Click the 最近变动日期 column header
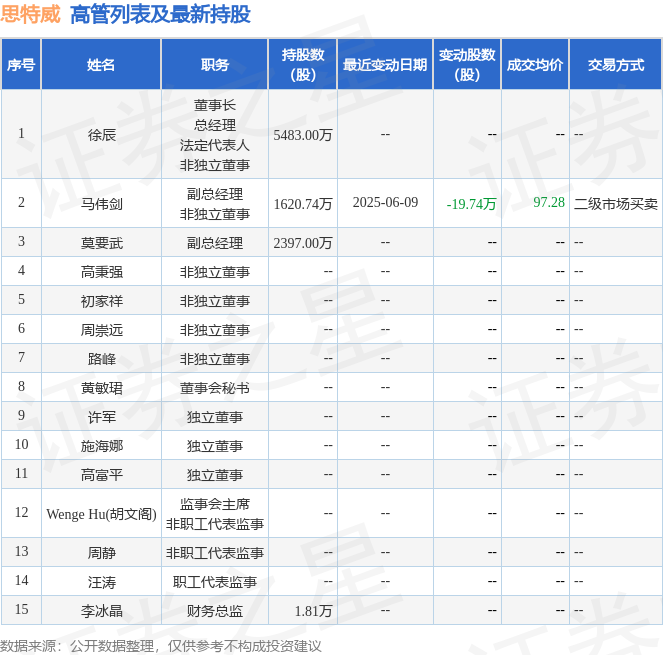Screen dimensions: 663x655 (x=385, y=65)
